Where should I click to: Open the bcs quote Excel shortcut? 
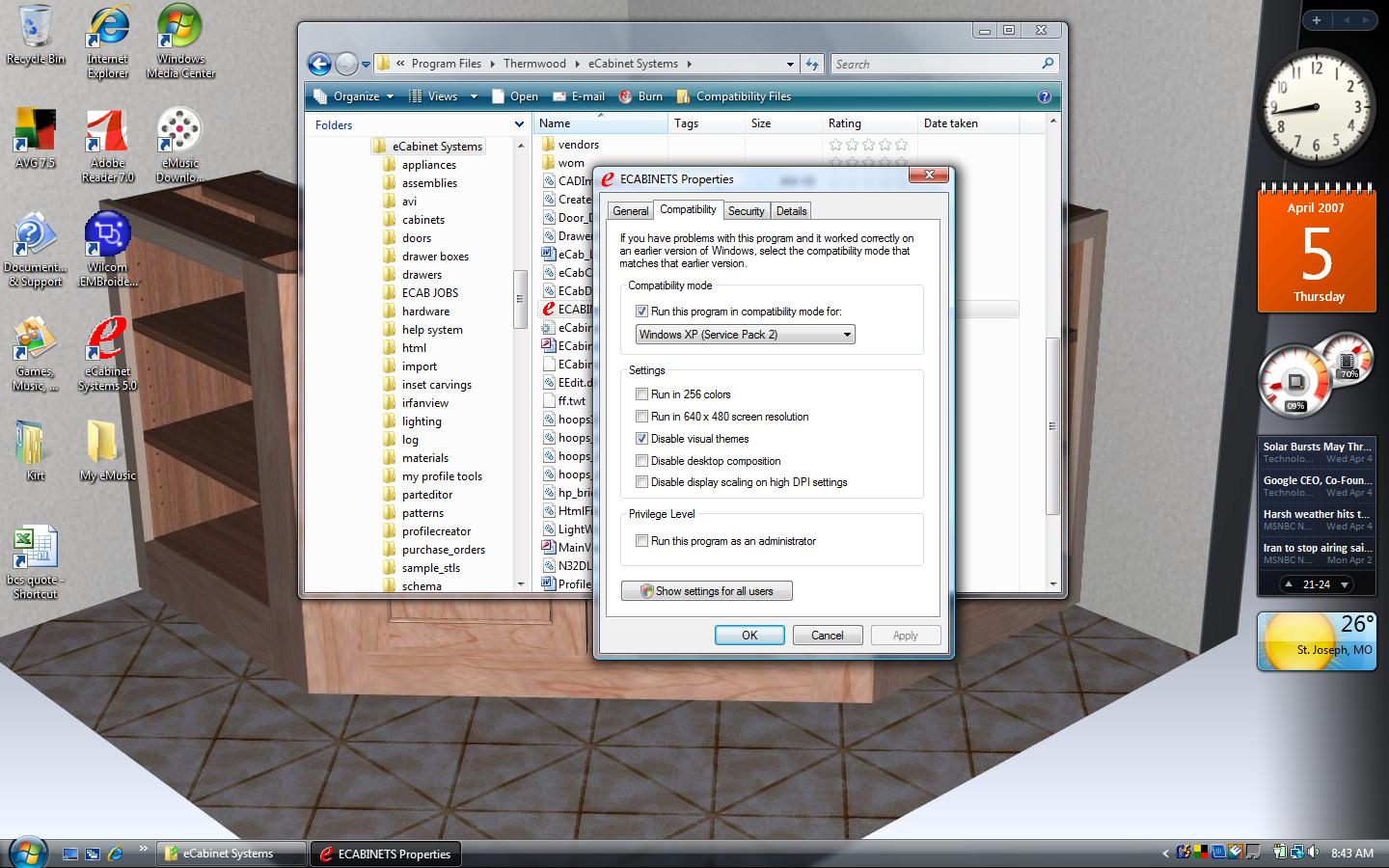pyautogui.click(x=36, y=563)
